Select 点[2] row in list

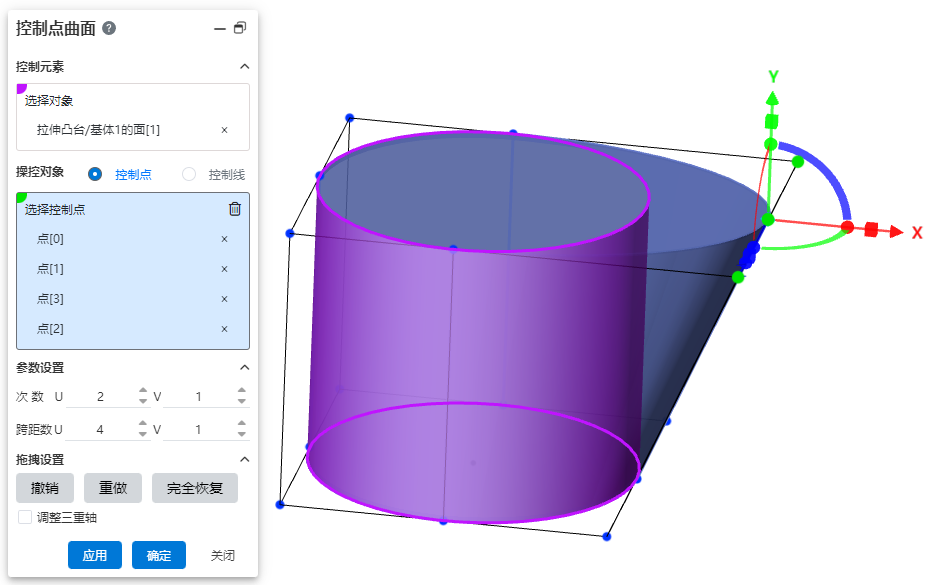(x=132, y=329)
